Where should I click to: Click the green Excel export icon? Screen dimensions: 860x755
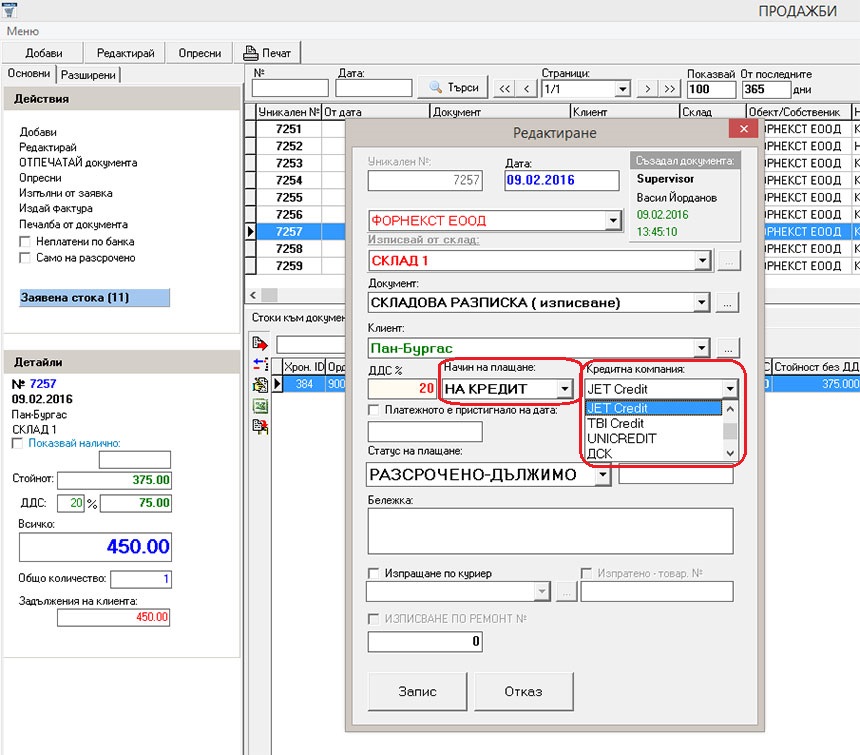(260, 405)
